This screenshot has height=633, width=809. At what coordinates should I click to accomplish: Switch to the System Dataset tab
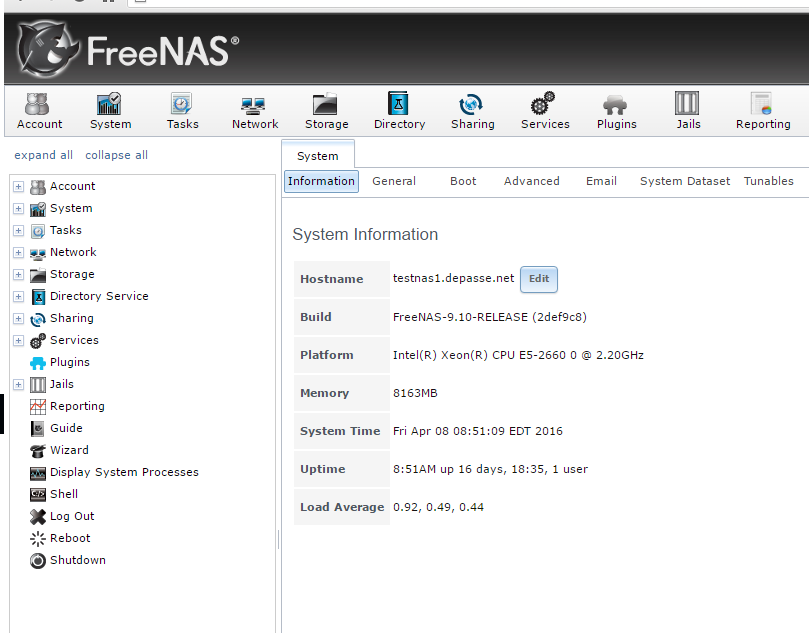685,182
